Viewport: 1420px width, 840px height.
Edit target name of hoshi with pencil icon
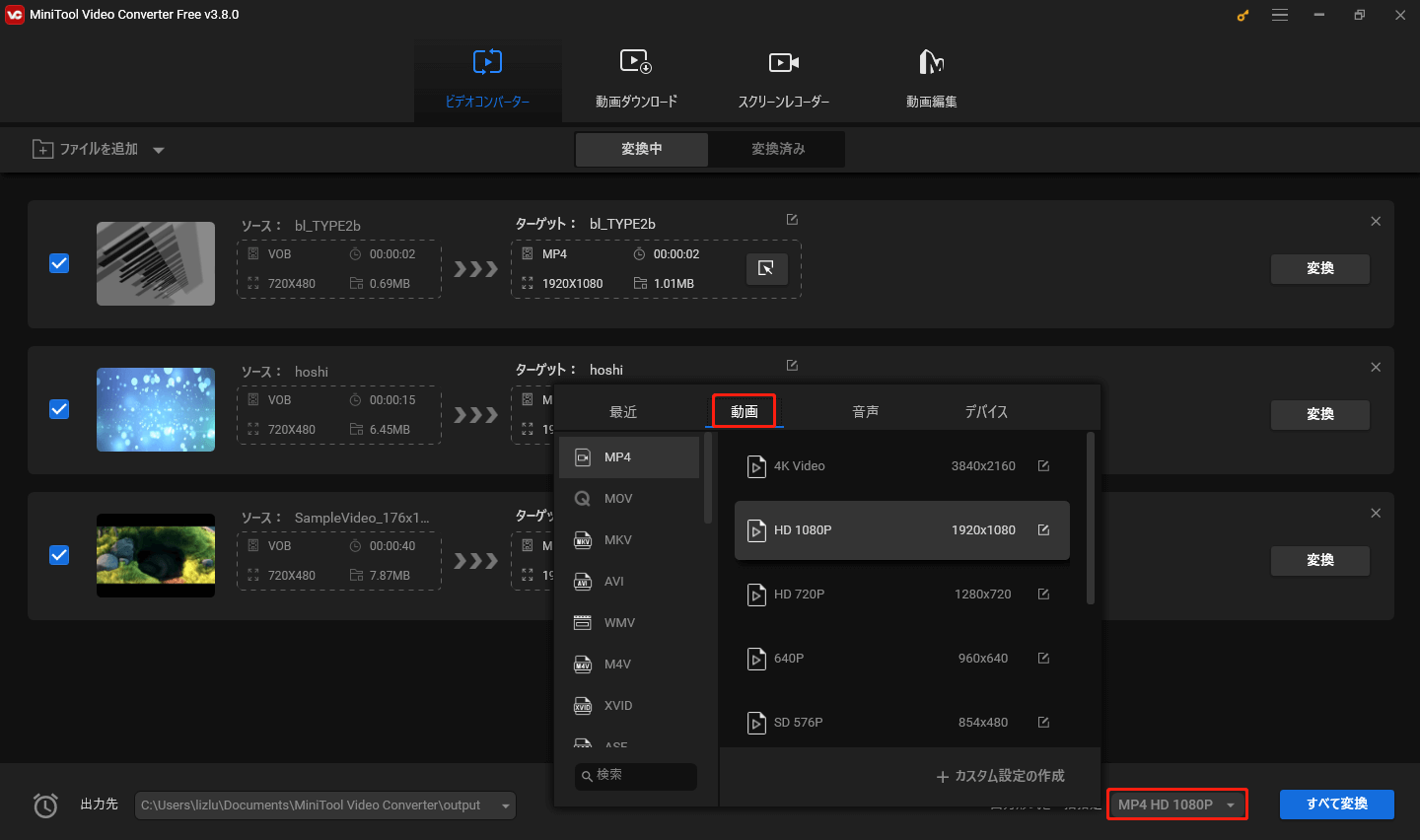(792, 366)
